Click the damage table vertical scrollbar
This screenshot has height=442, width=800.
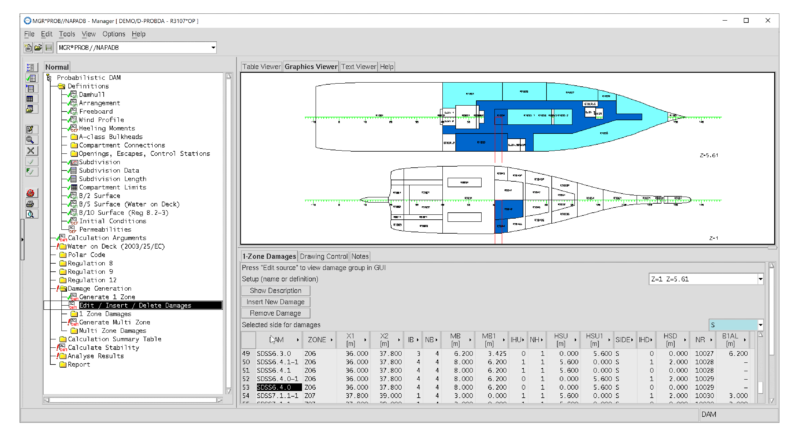[761, 369]
